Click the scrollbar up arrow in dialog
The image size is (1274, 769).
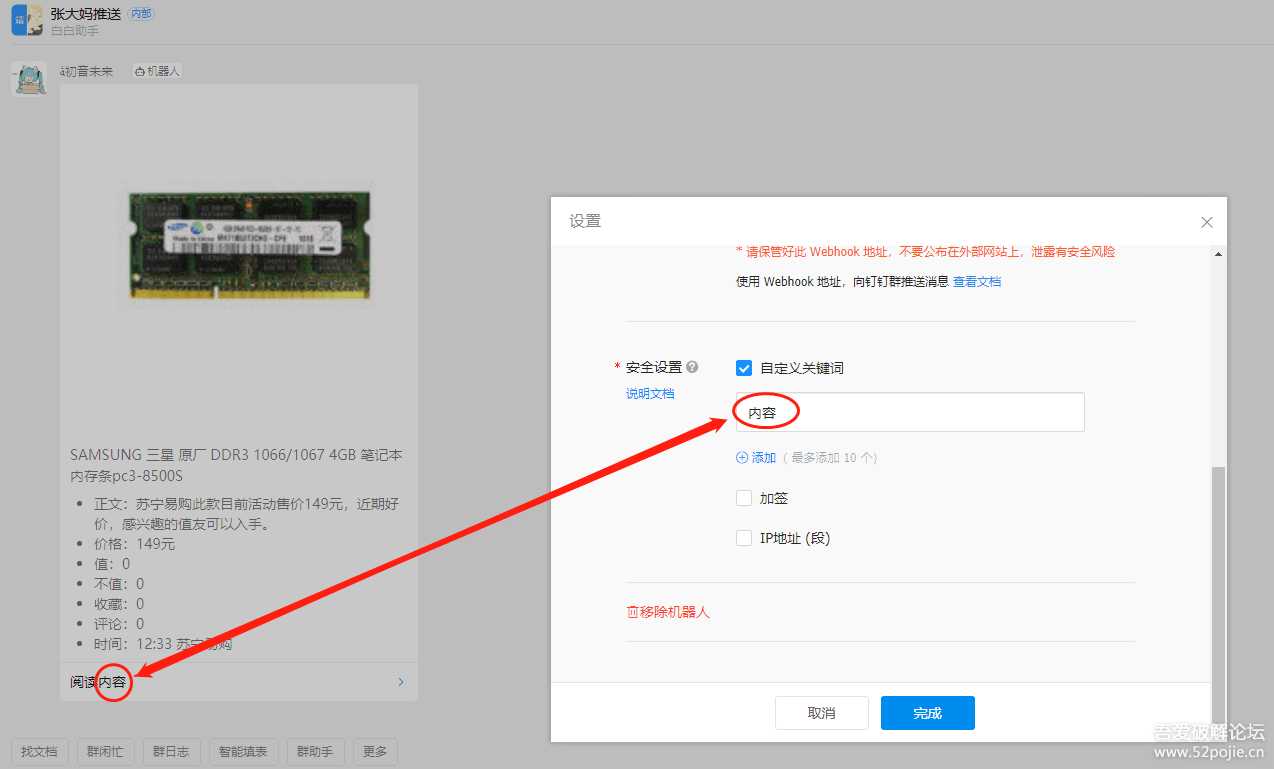[1218, 254]
